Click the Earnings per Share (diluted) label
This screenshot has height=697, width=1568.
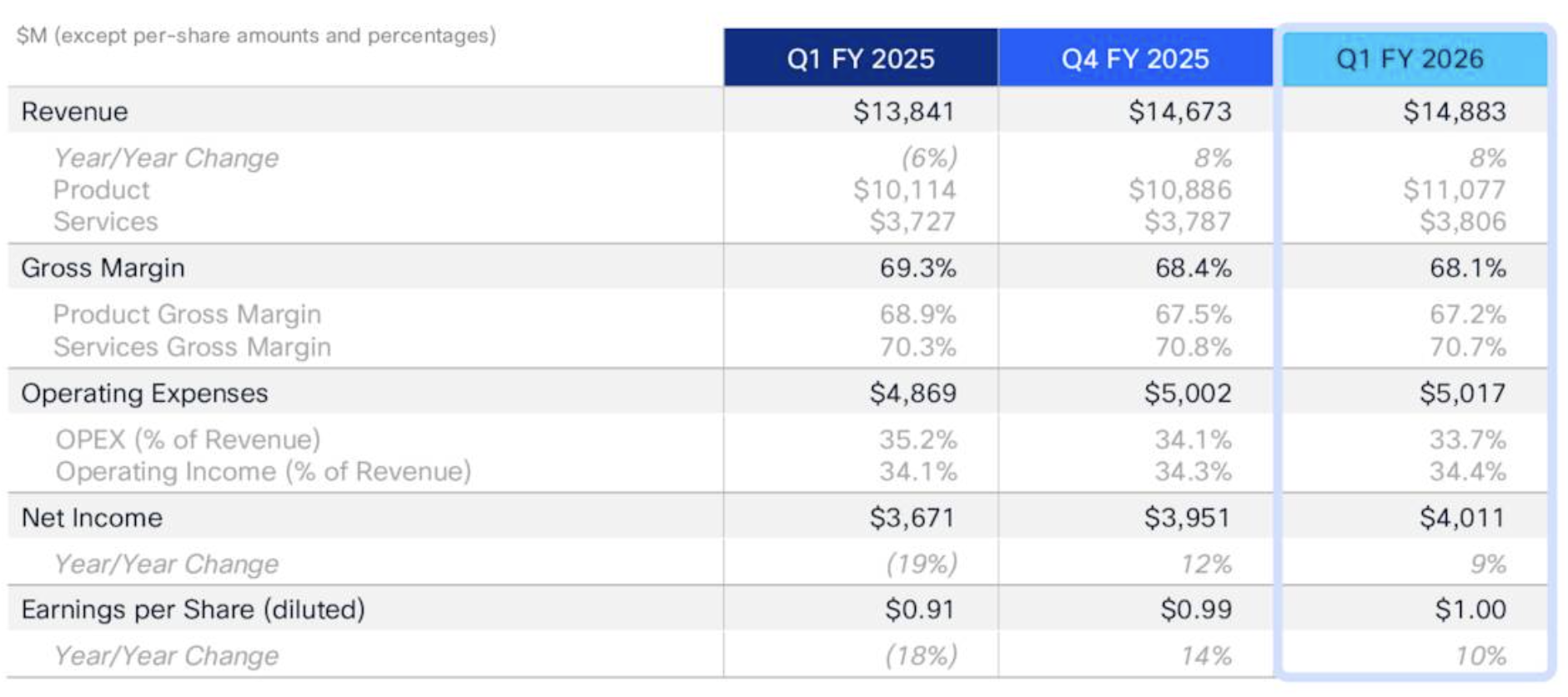point(193,609)
